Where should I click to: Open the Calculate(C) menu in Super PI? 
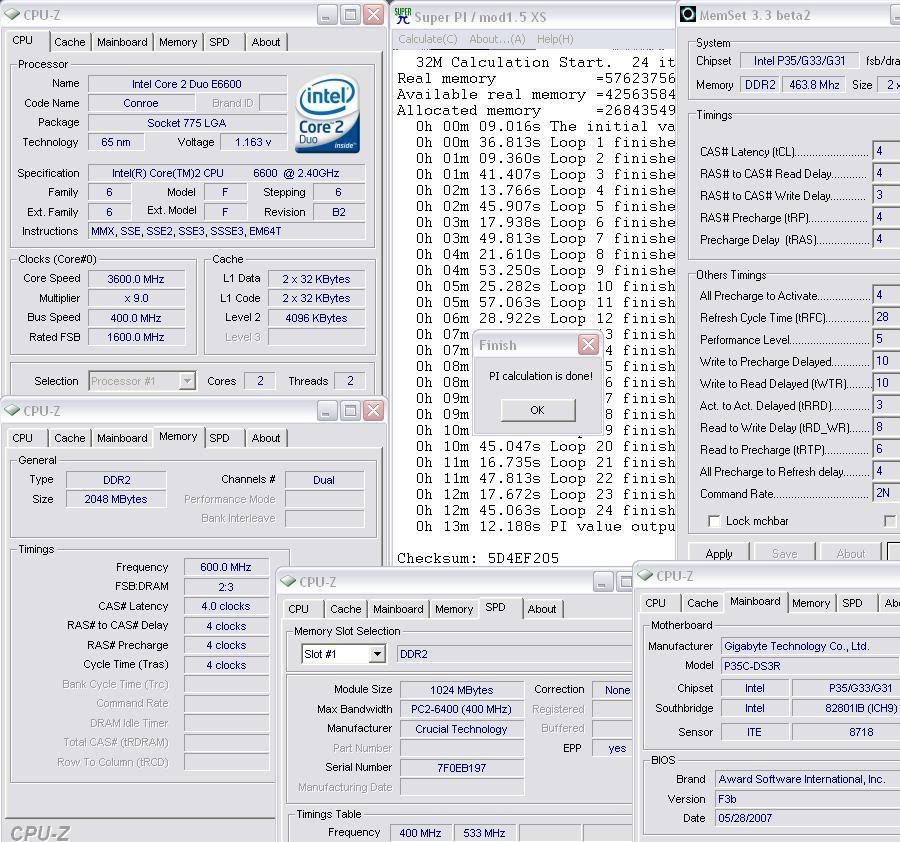pyautogui.click(x=428, y=39)
